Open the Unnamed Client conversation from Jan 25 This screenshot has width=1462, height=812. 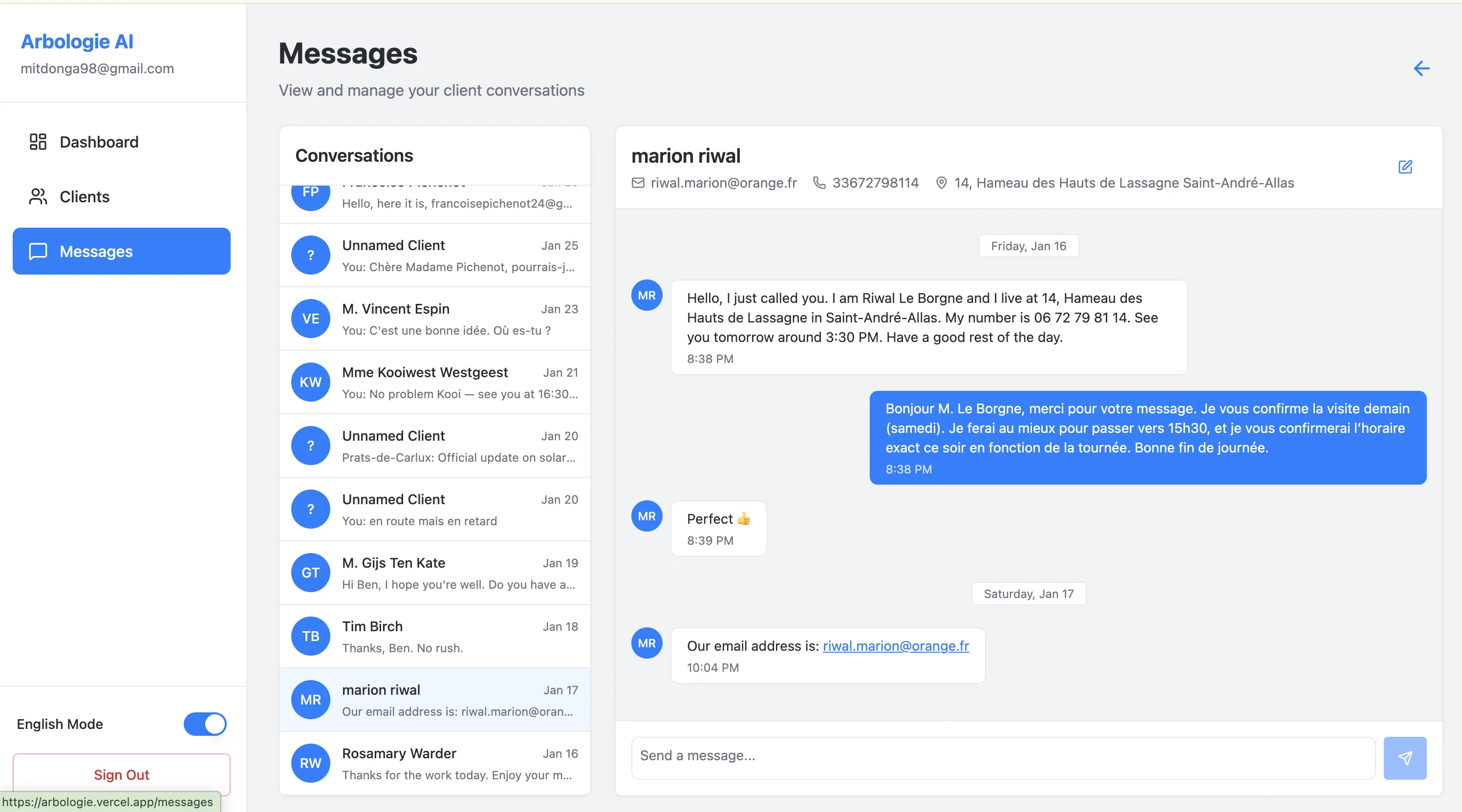click(x=435, y=256)
